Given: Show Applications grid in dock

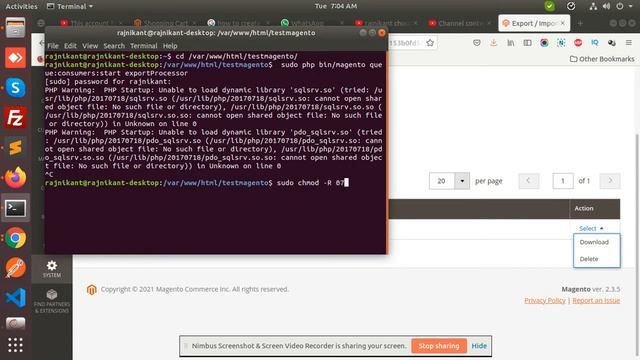Looking at the screenshot, I should pyautogui.click(x=16, y=345).
